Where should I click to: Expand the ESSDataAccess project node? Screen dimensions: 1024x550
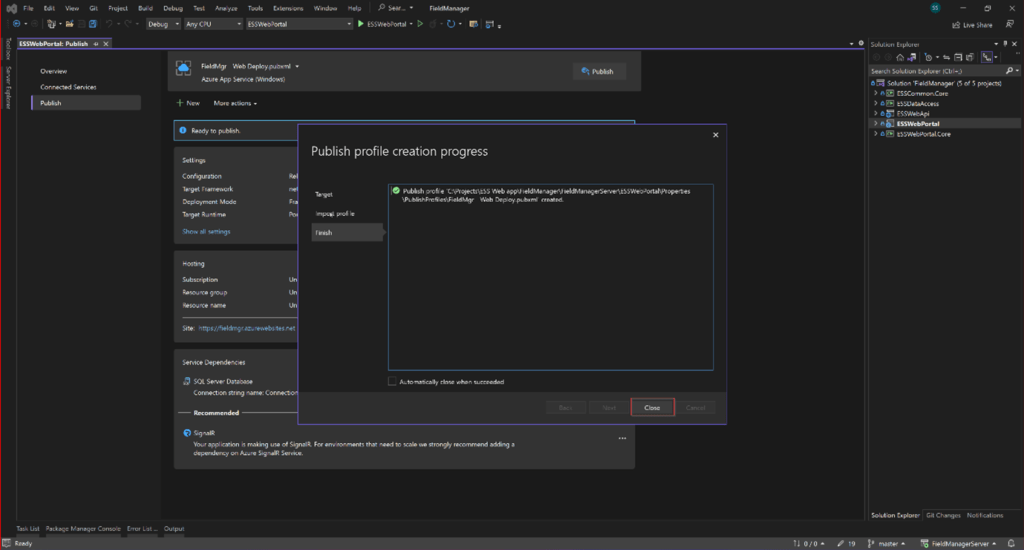(x=876, y=103)
